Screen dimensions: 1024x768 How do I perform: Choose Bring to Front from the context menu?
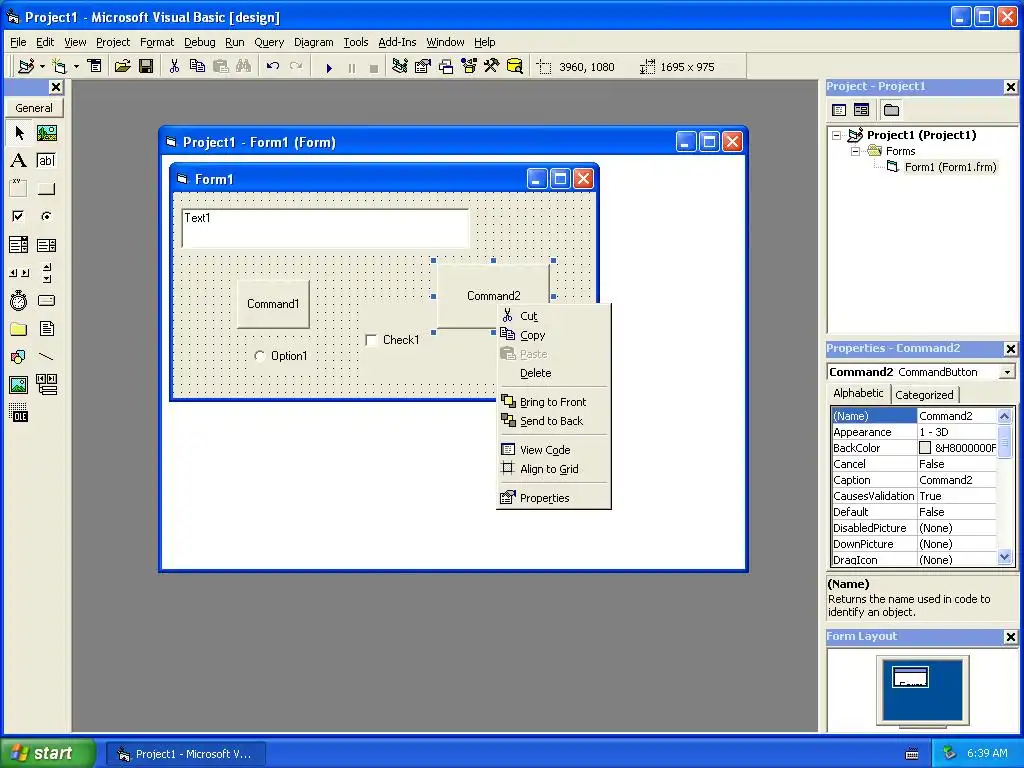[x=554, y=402]
